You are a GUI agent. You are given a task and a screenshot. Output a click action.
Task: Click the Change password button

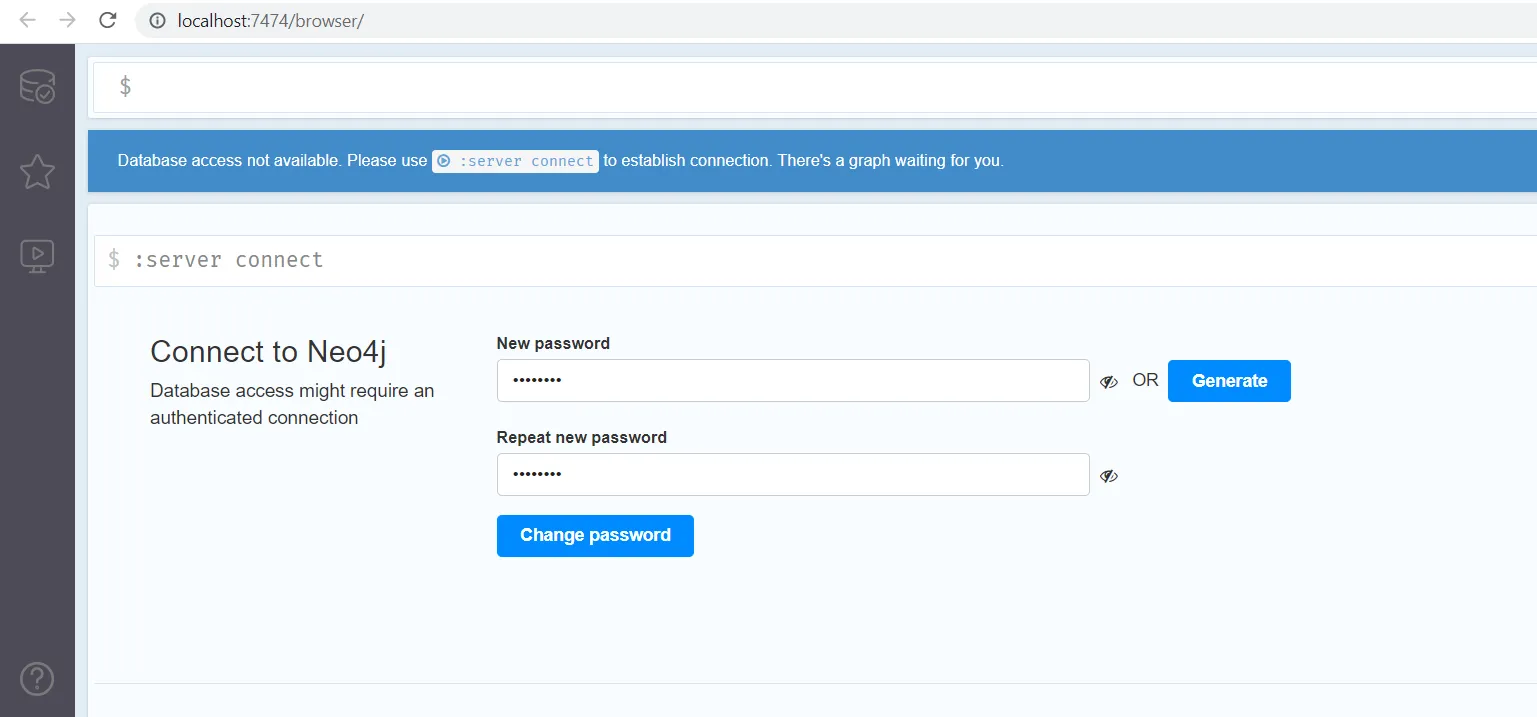595,535
